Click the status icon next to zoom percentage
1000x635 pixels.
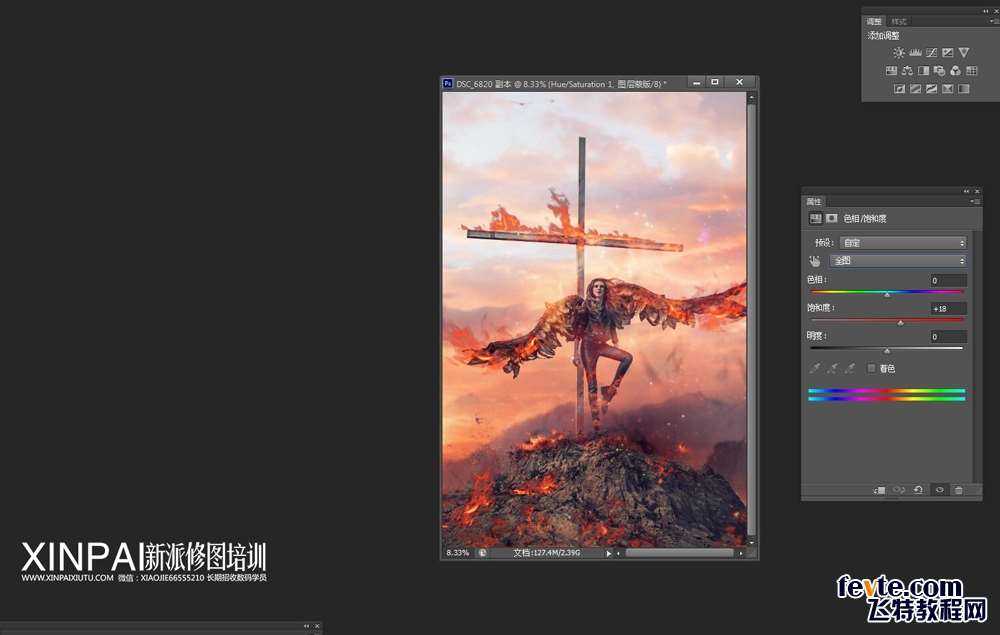tap(482, 553)
